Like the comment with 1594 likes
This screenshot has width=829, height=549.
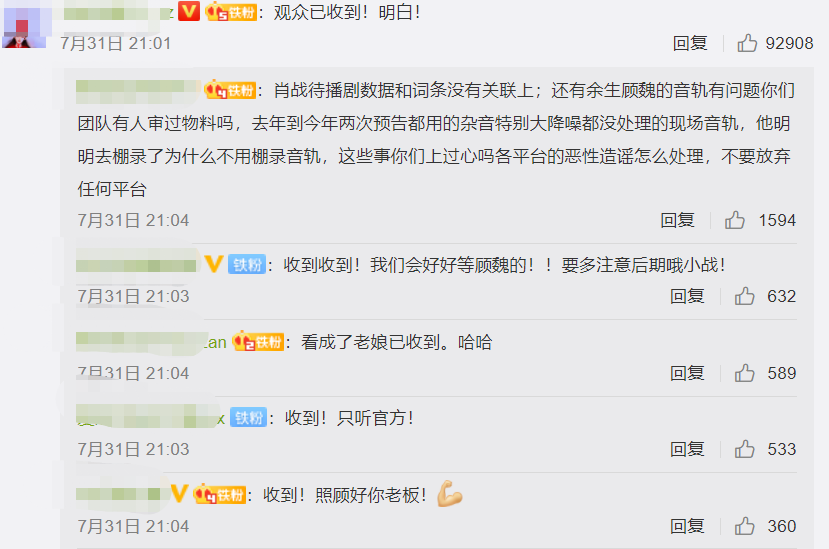[x=735, y=219]
